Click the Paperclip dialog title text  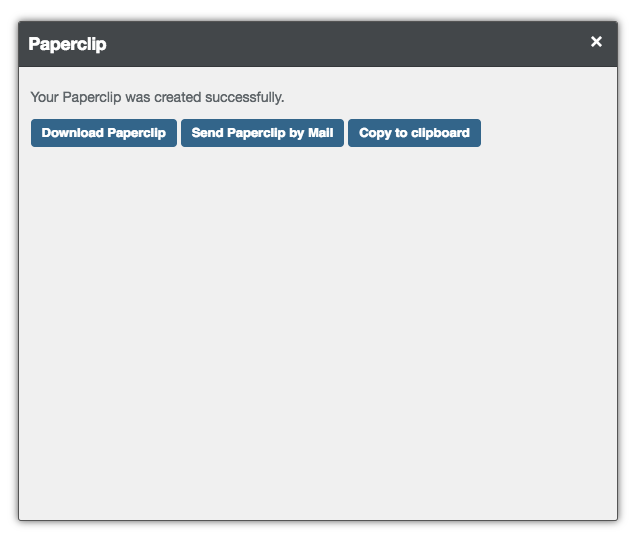pos(68,44)
